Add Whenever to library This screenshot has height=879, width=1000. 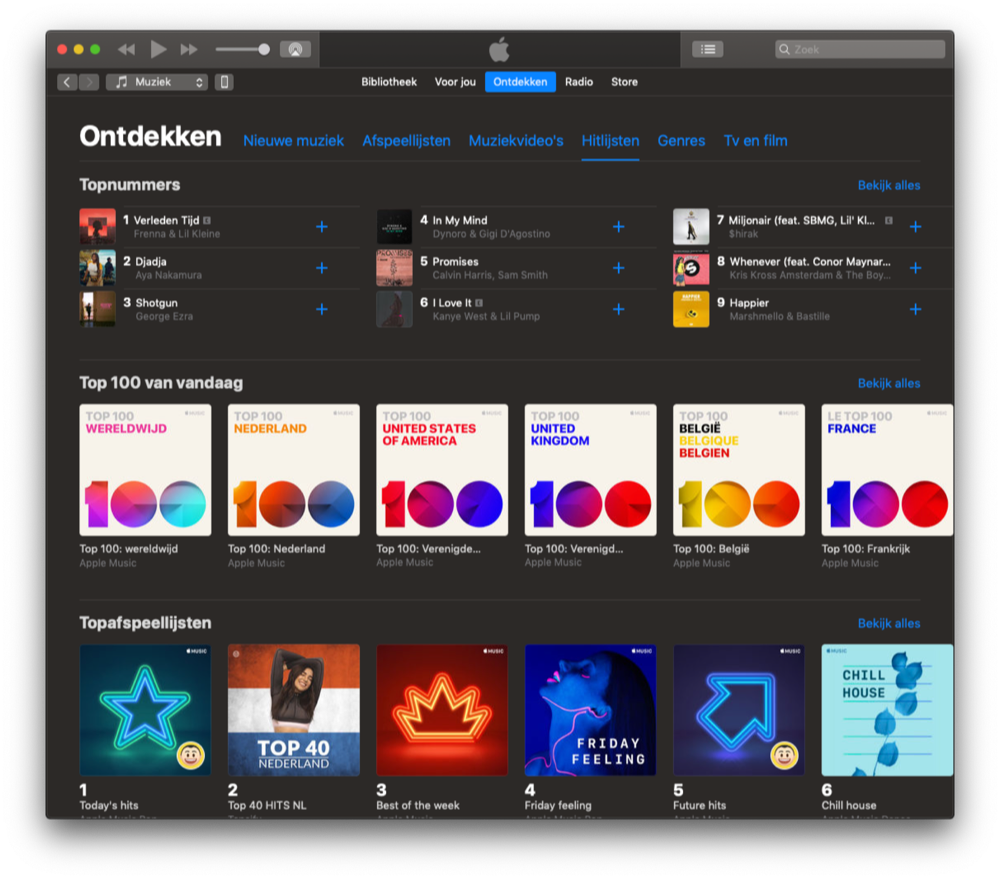tap(915, 268)
